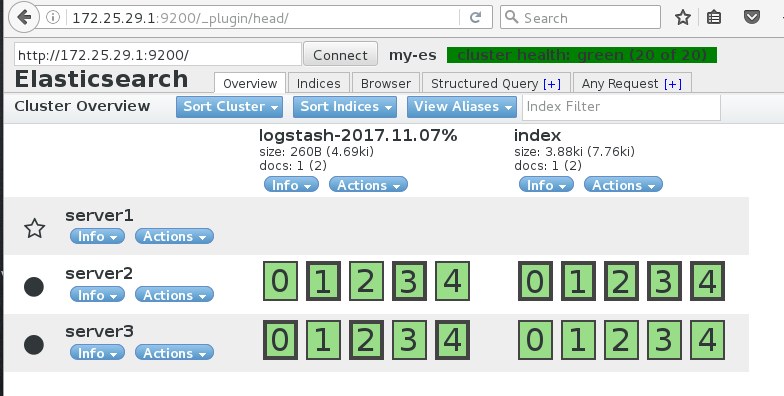Select logstash shard 0 on server3
This screenshot has width=784, height=396.
(x=280, y=340)
